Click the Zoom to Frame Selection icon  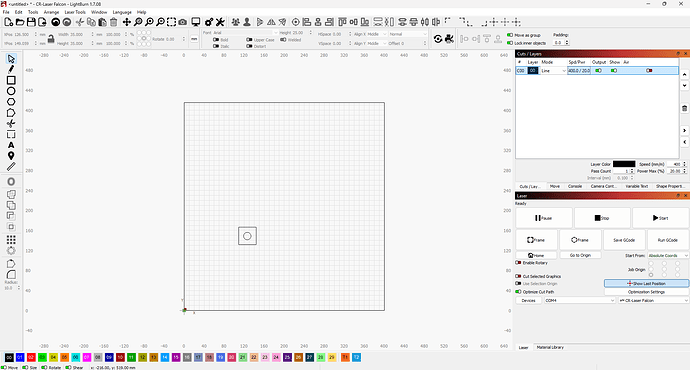click(171, 22)
